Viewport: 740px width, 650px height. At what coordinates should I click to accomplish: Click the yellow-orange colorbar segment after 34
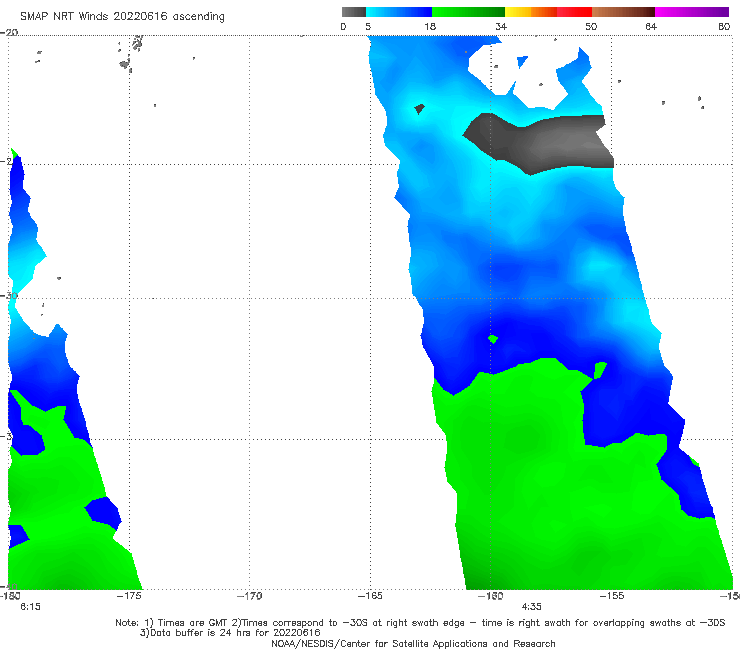tap(531, 12)
